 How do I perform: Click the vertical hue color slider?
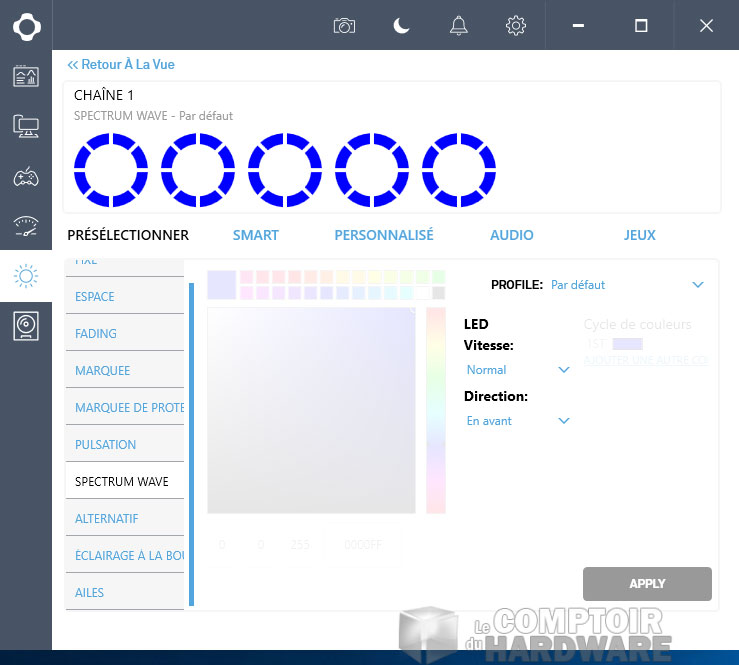click(x=435, y=410)
